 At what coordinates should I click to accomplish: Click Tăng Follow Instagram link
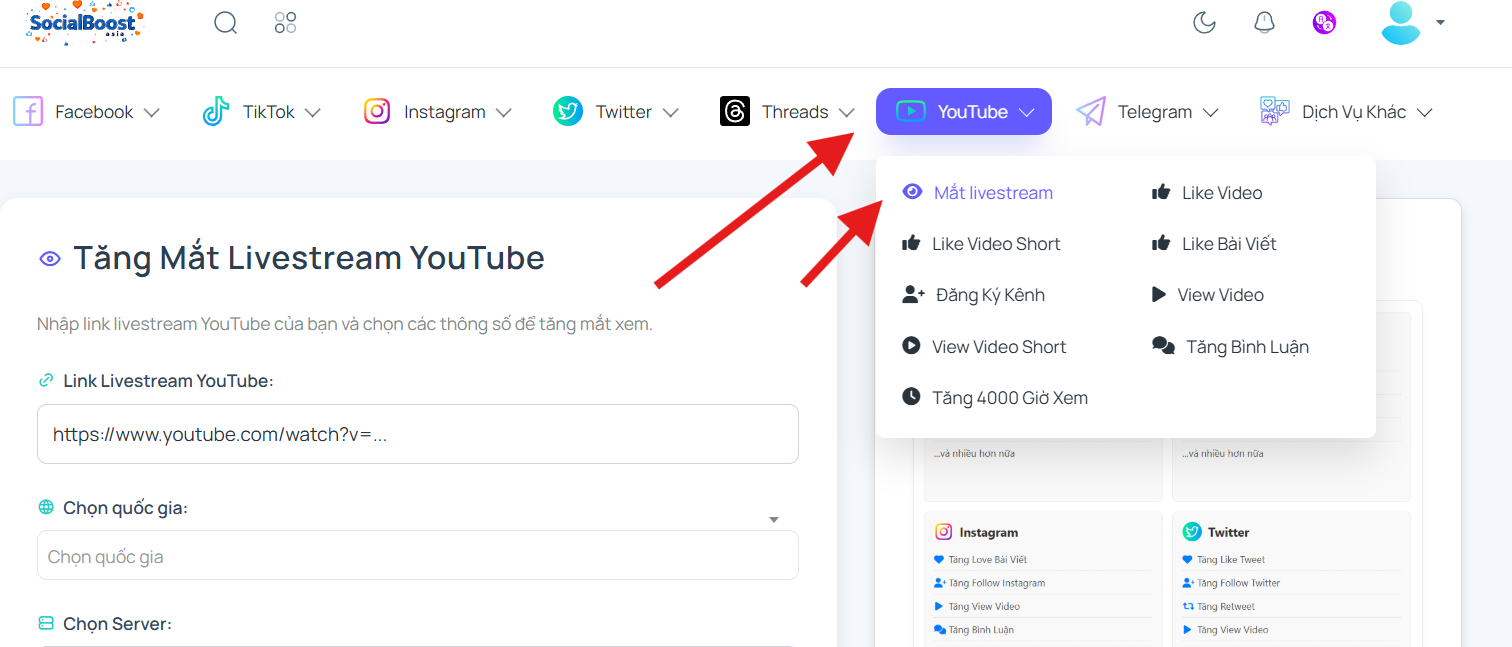(x=997, y=583)
